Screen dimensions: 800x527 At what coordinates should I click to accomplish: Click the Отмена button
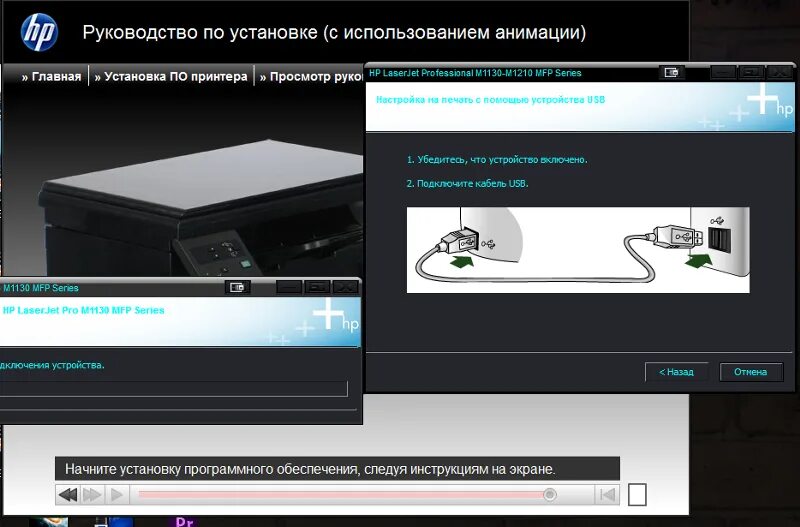coord(751,372)
